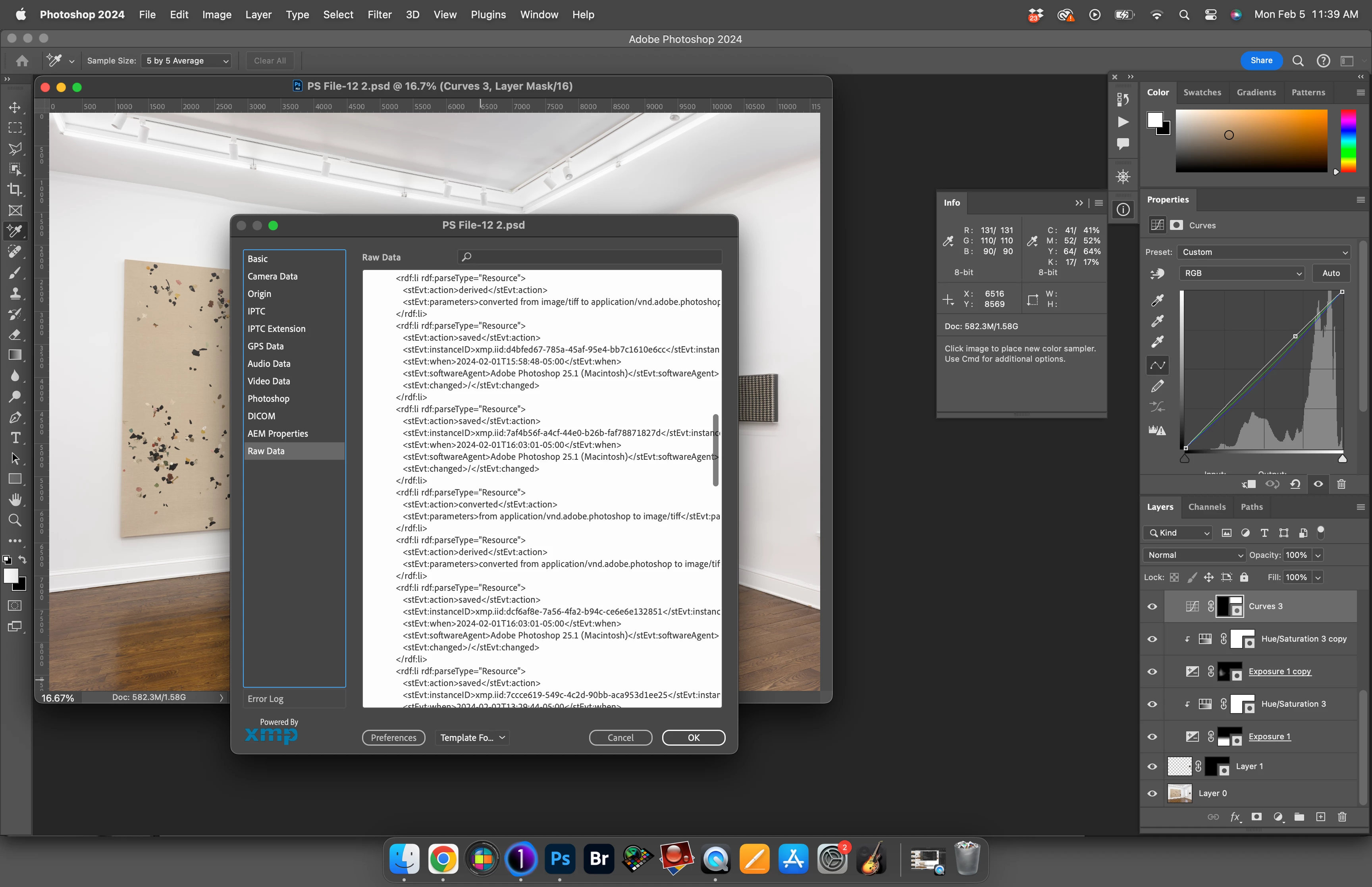Click OK in the file info dialog
Image resolution: width=1372 pixels, height=887 pixels.
pos(693,737)
